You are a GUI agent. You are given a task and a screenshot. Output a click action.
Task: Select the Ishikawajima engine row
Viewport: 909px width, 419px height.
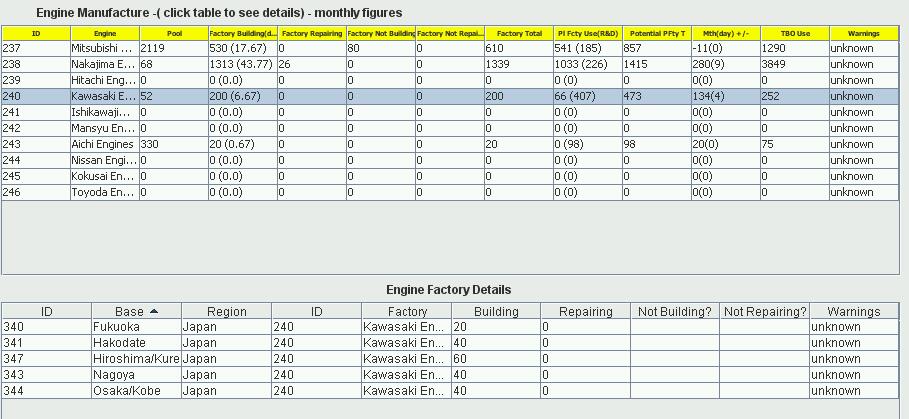pyautogui.click(x=104, y=112)
